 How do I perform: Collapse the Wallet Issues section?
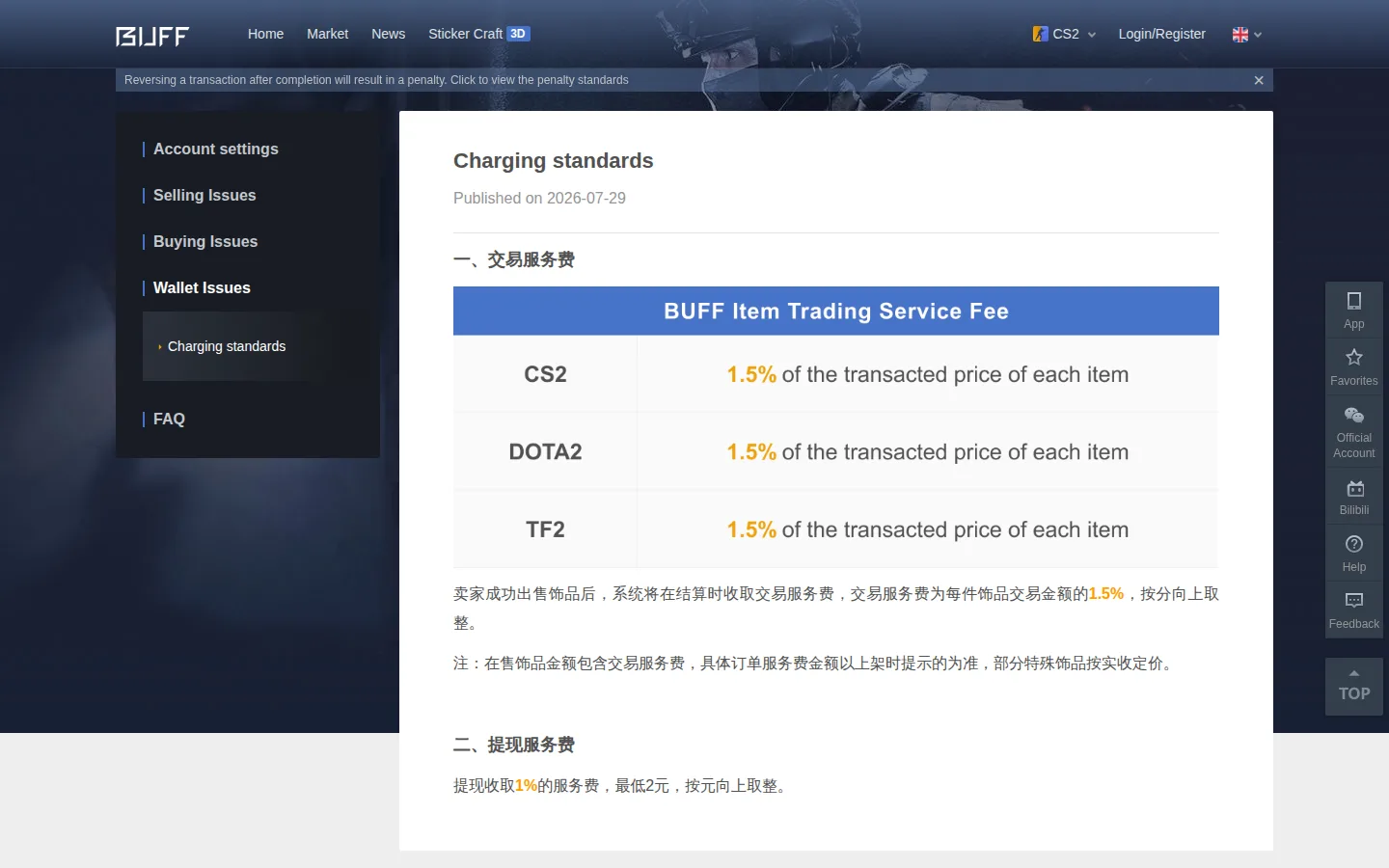tap(202, 287)
